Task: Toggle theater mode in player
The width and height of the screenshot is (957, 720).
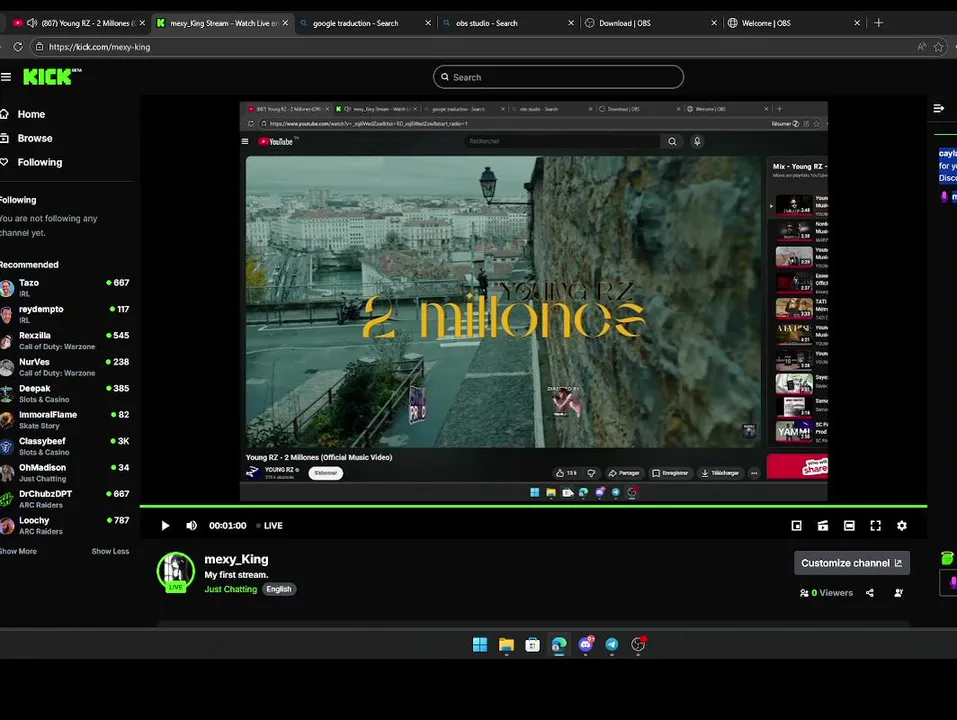Action: 849,525
